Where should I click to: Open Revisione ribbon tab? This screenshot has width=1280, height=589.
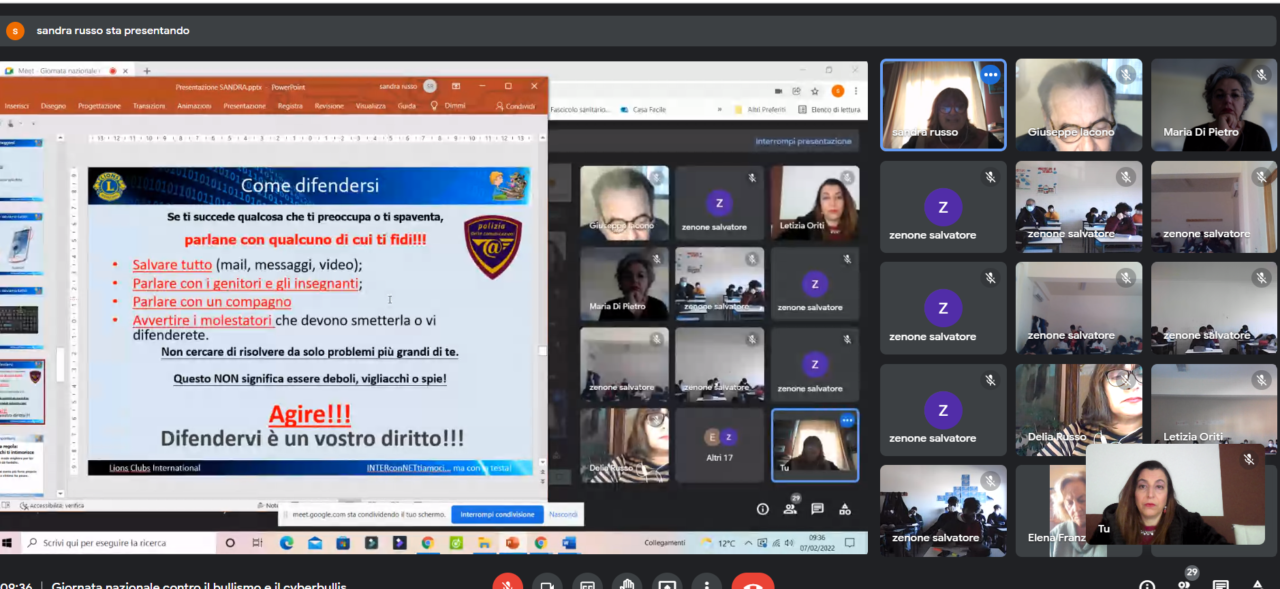[329, 106]
